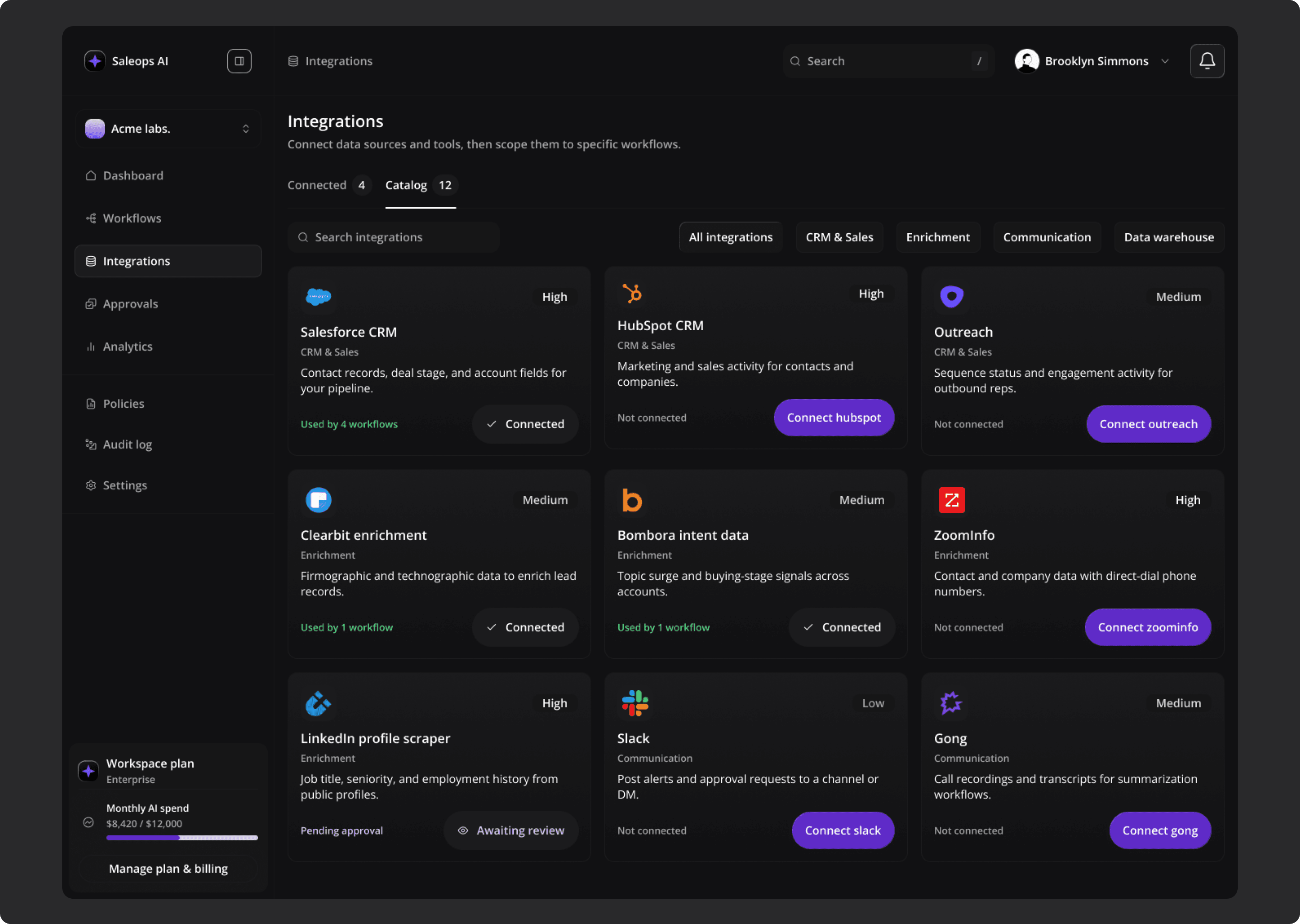The image size is (1300, 924).
Task: Toggle Connected status on Salesforce CRM
Action: 525,424
